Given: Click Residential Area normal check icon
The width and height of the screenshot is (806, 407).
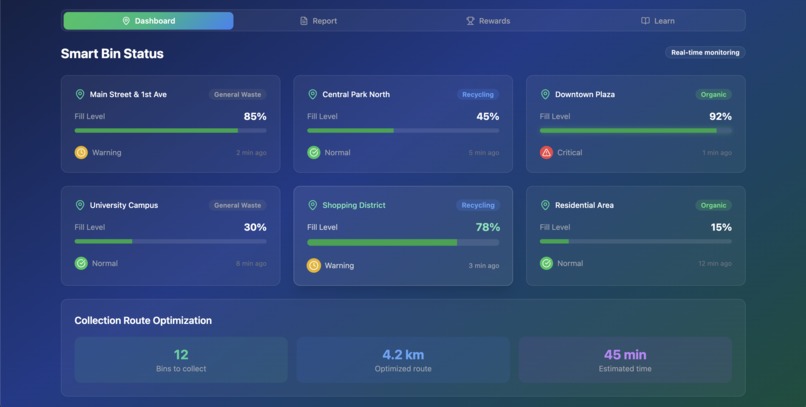Looking at the screenshot, I should pyautogui.click(x=546, y=263).
